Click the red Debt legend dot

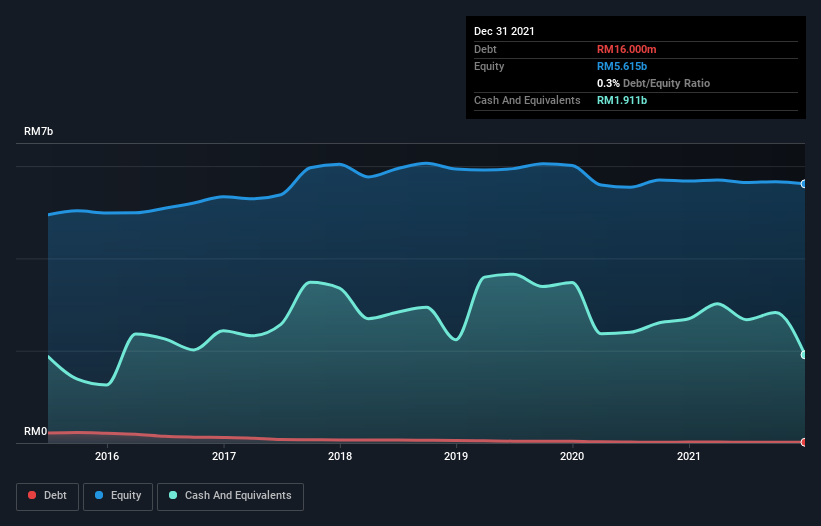click(32, 495)
